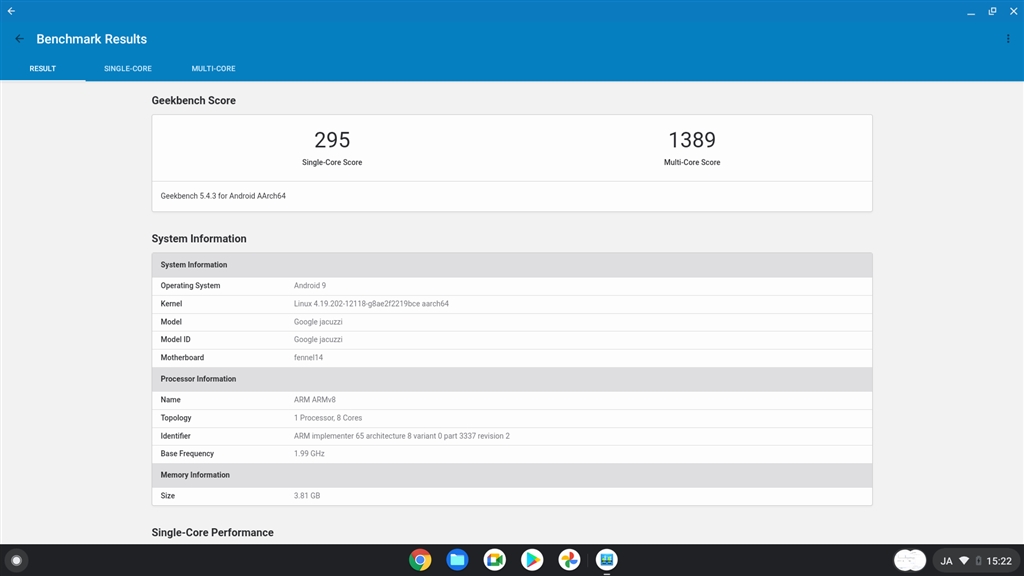Open the launcher circle button
This screenshot has height=576, width=1024.
point(16,560)
